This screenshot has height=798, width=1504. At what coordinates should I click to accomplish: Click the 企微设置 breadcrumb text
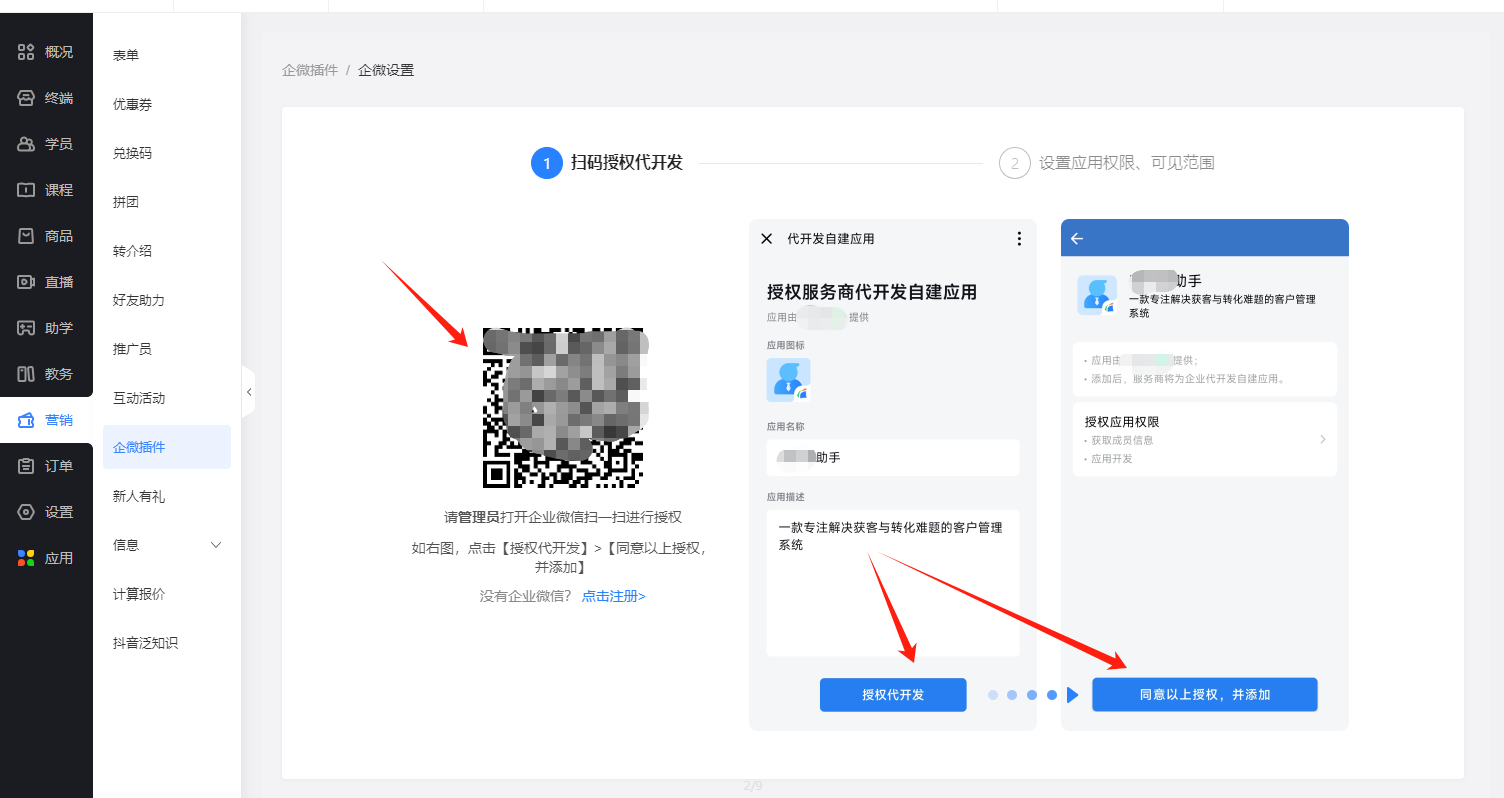click(386, 70)
